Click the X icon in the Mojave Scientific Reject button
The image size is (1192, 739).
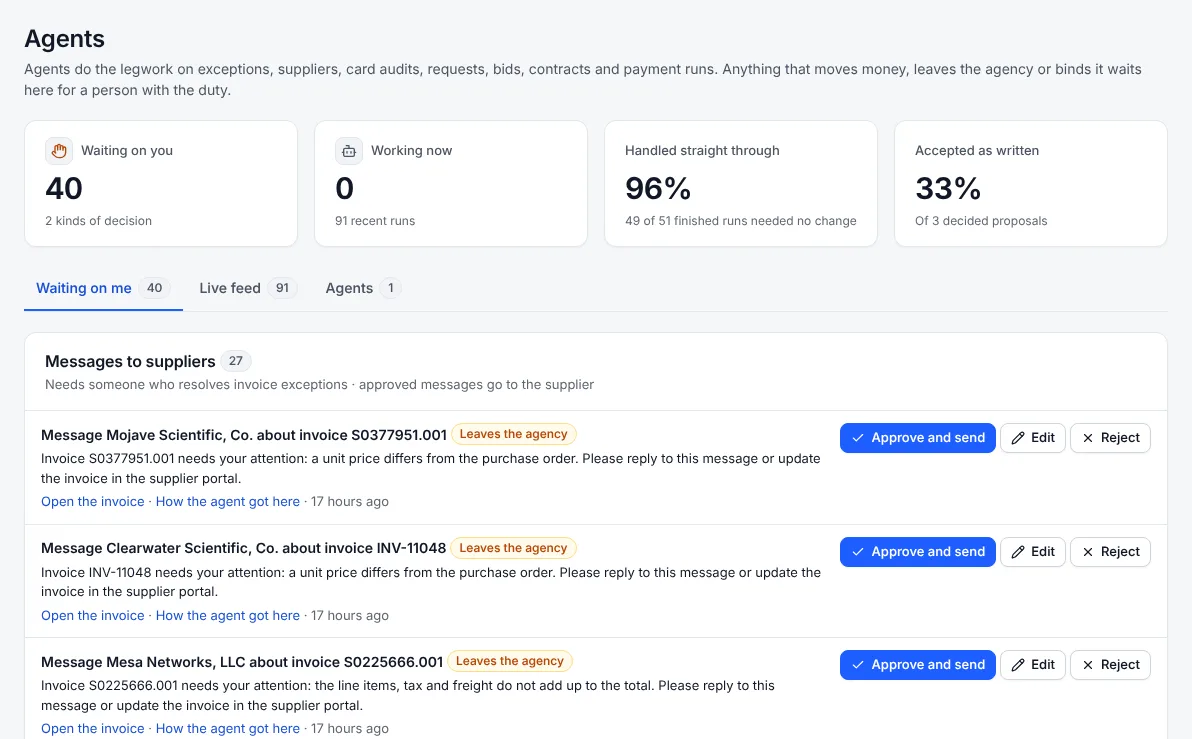tap(1088, 438)
